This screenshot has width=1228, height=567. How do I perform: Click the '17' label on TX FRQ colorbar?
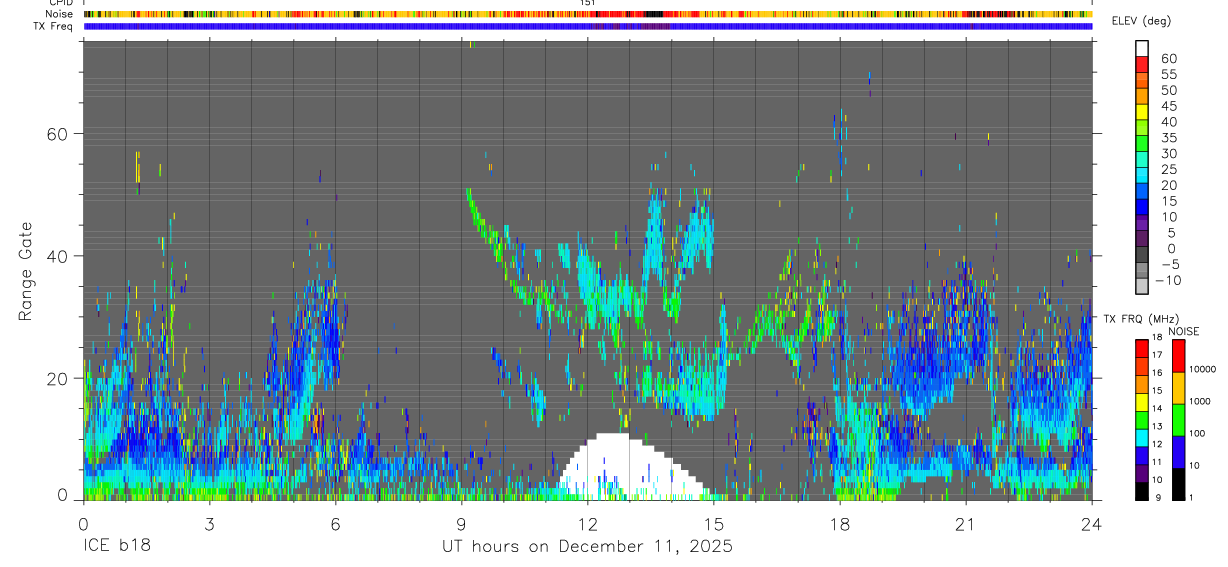click(x=1157, y=355)
